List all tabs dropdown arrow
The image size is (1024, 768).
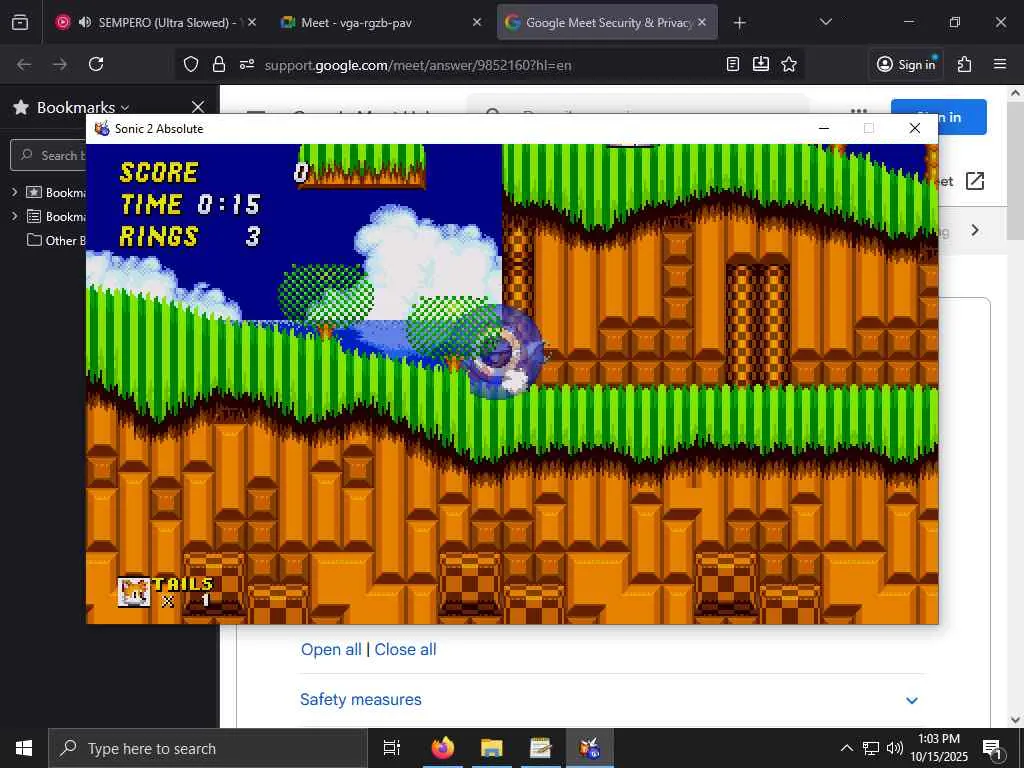pyautogui.click(x=825, y=22)
